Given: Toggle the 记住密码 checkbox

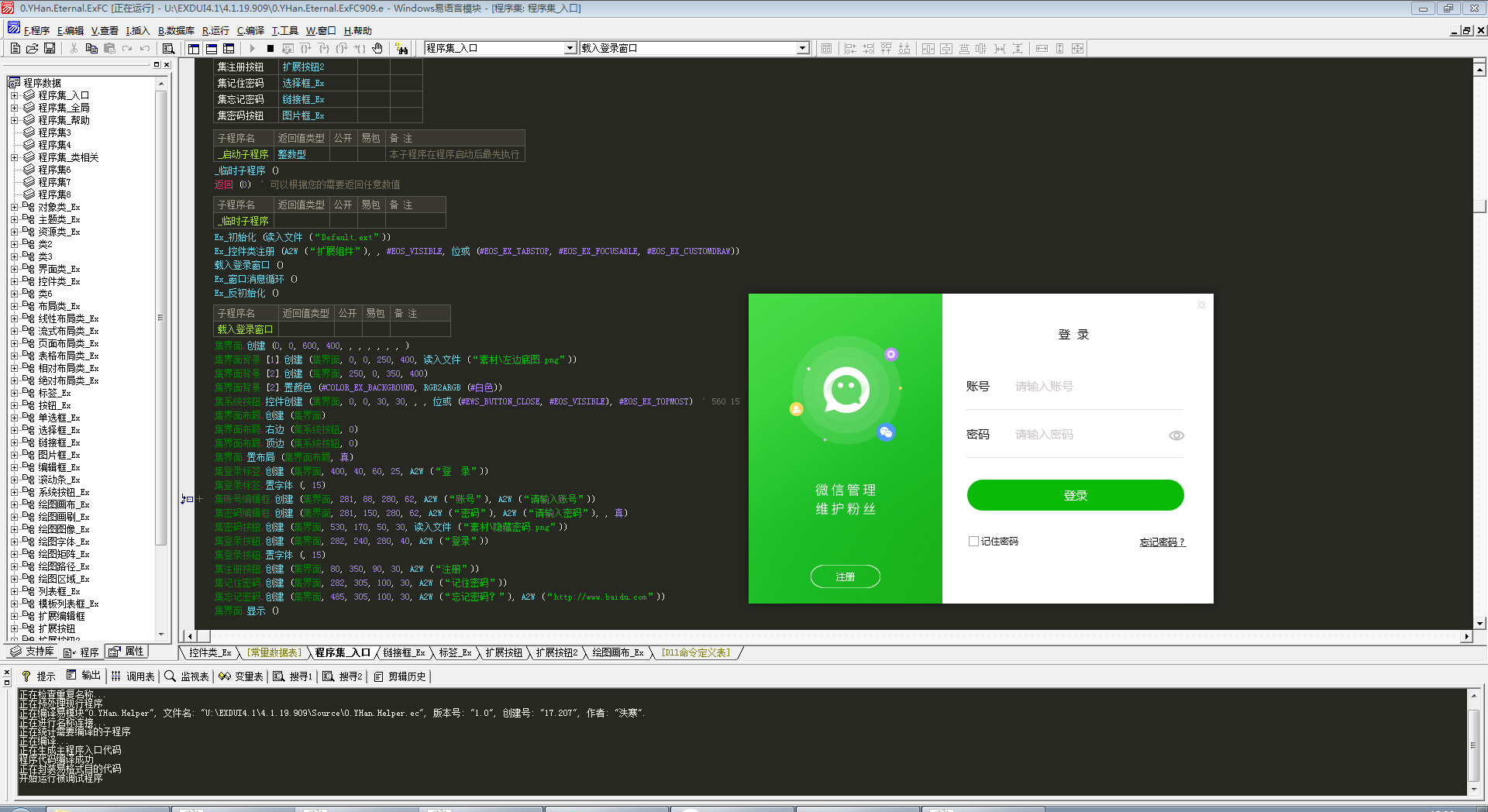Looking at the screenshot, I should [x=973, y=542].
